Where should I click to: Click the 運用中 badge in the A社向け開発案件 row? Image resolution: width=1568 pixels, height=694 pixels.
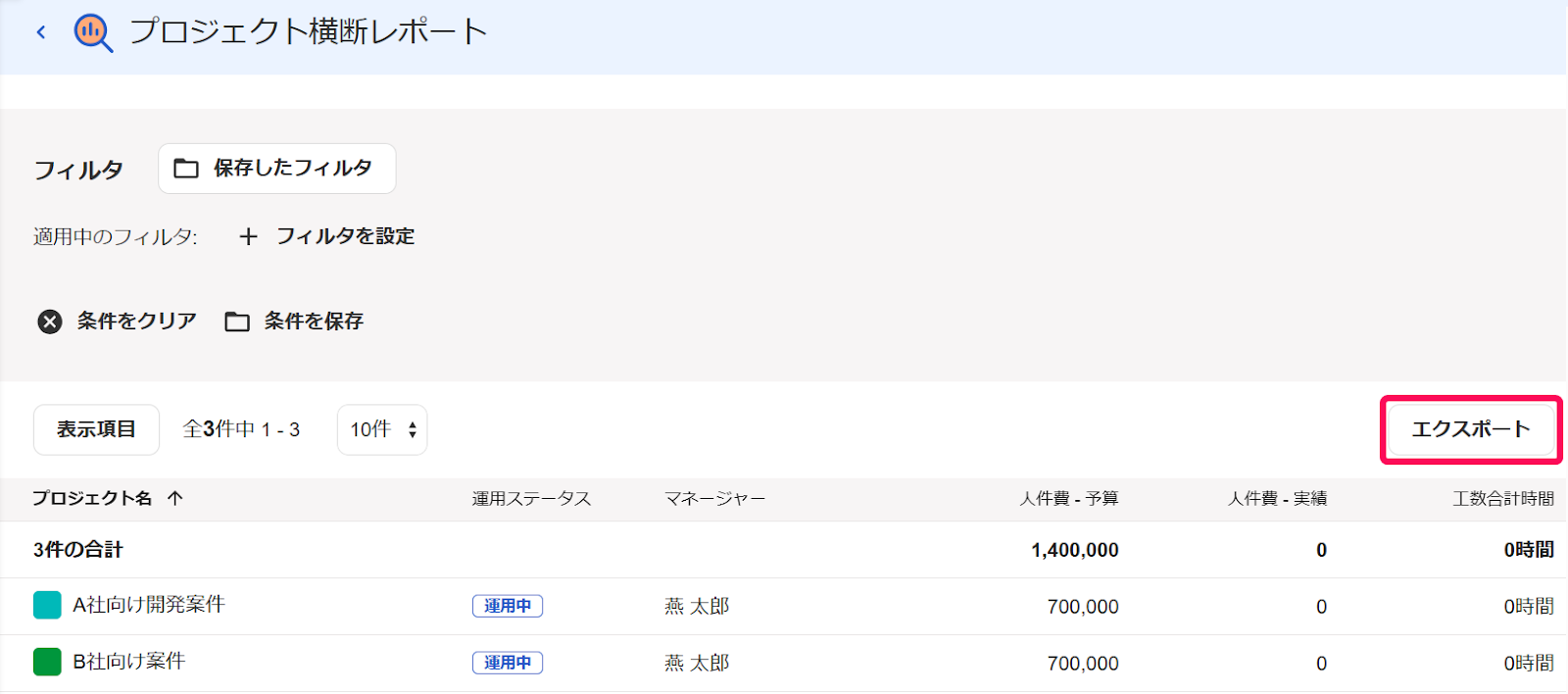[x=508, y=606]
